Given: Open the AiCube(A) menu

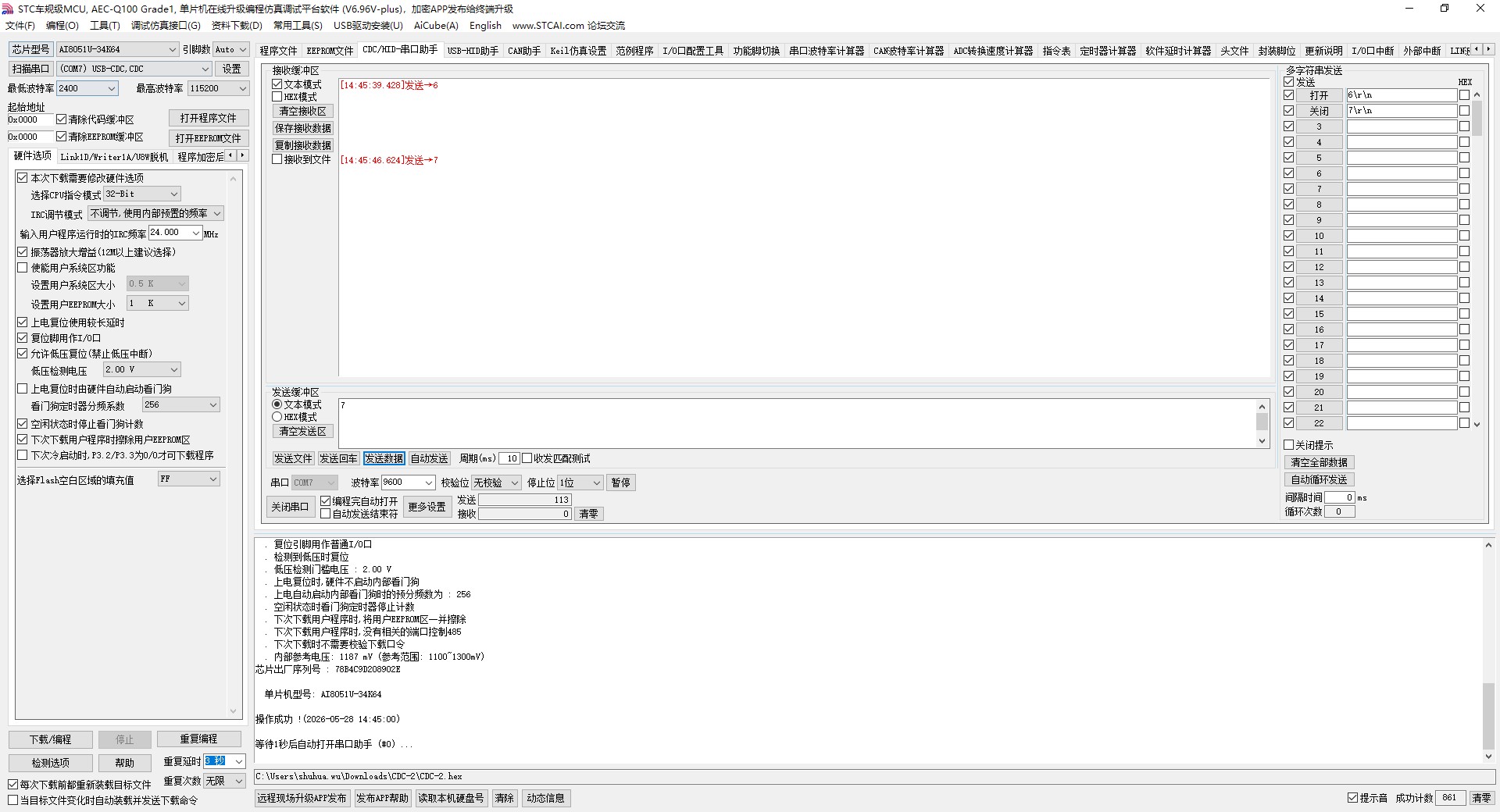Looking at the screenshot, I should coord(436,26).
